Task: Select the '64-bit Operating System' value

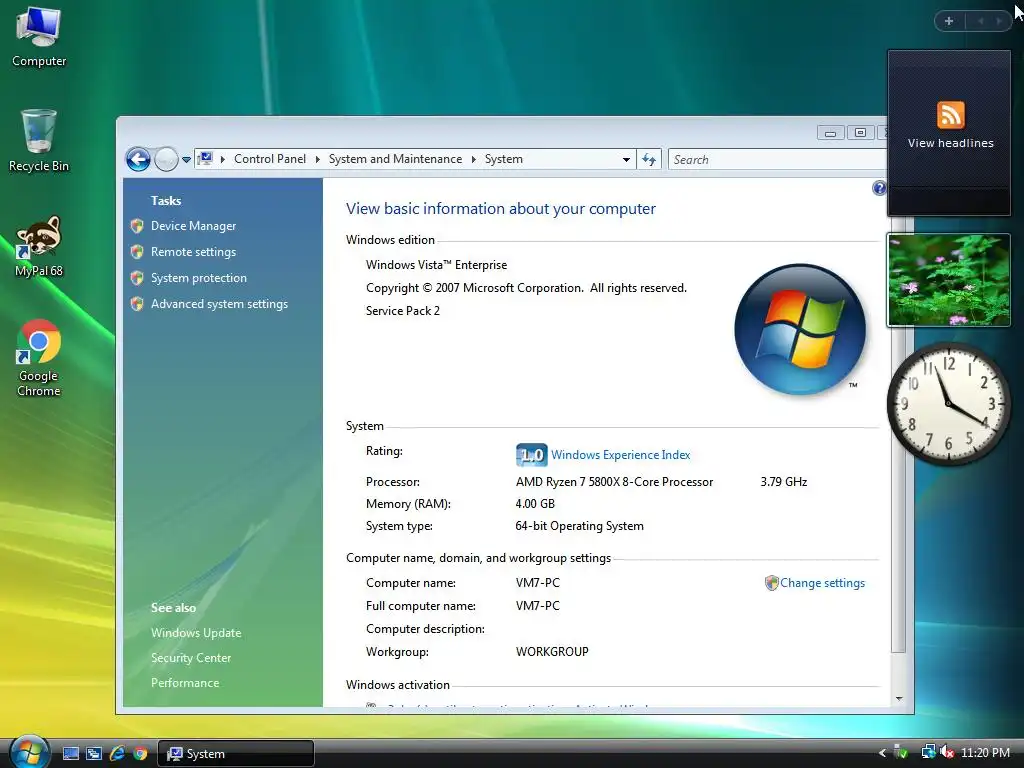Action: pyautogui.click(x=579, y=526)
